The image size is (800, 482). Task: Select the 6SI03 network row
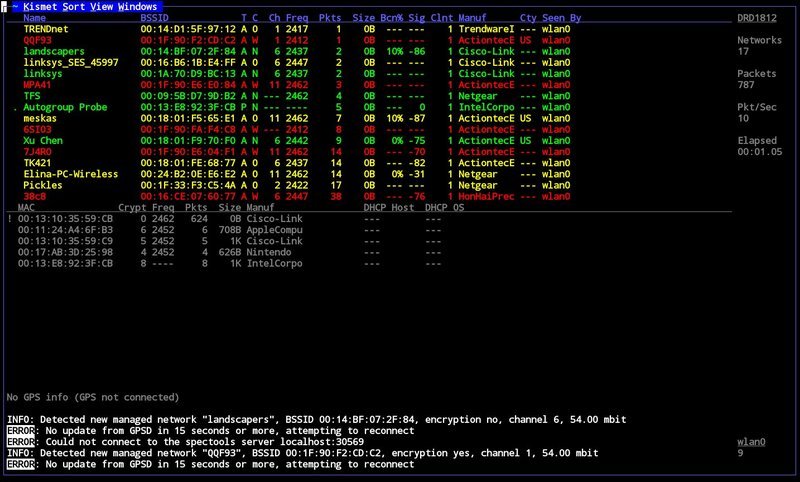click(297, 130)
